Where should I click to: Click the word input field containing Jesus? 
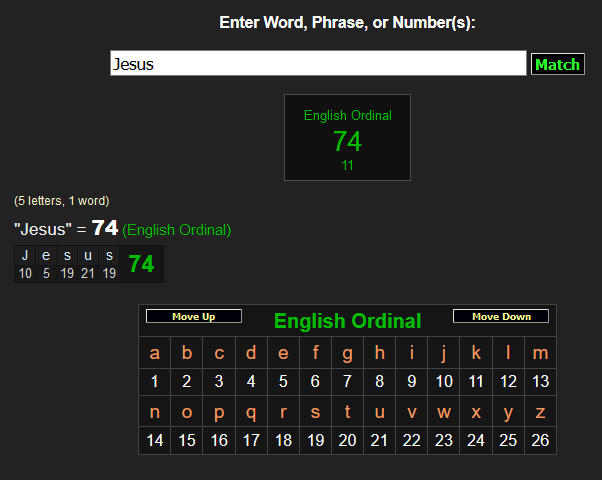(x=317, y=64)
